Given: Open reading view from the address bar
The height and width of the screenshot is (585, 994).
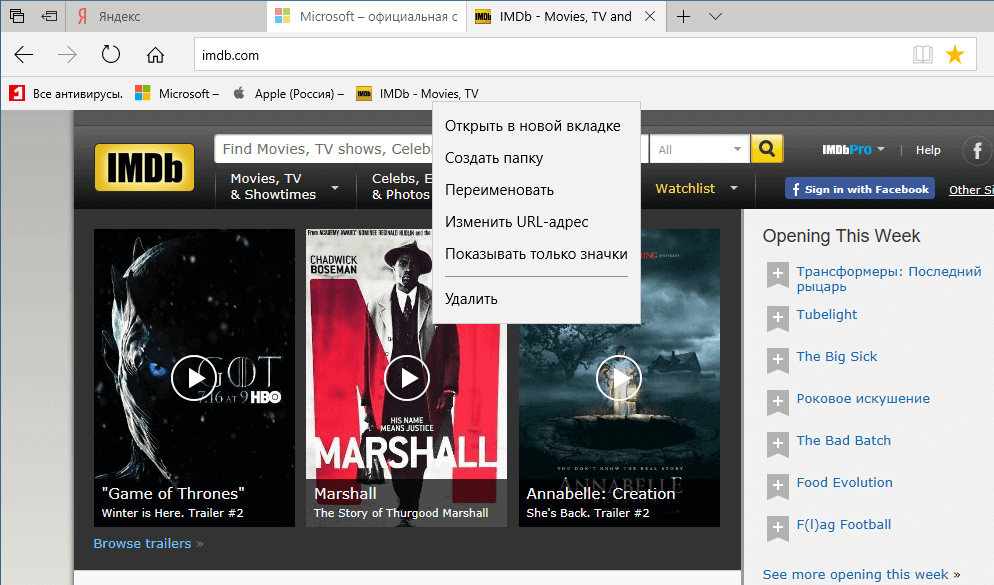Looking at the screenshot, I should (x=921, y=55).
